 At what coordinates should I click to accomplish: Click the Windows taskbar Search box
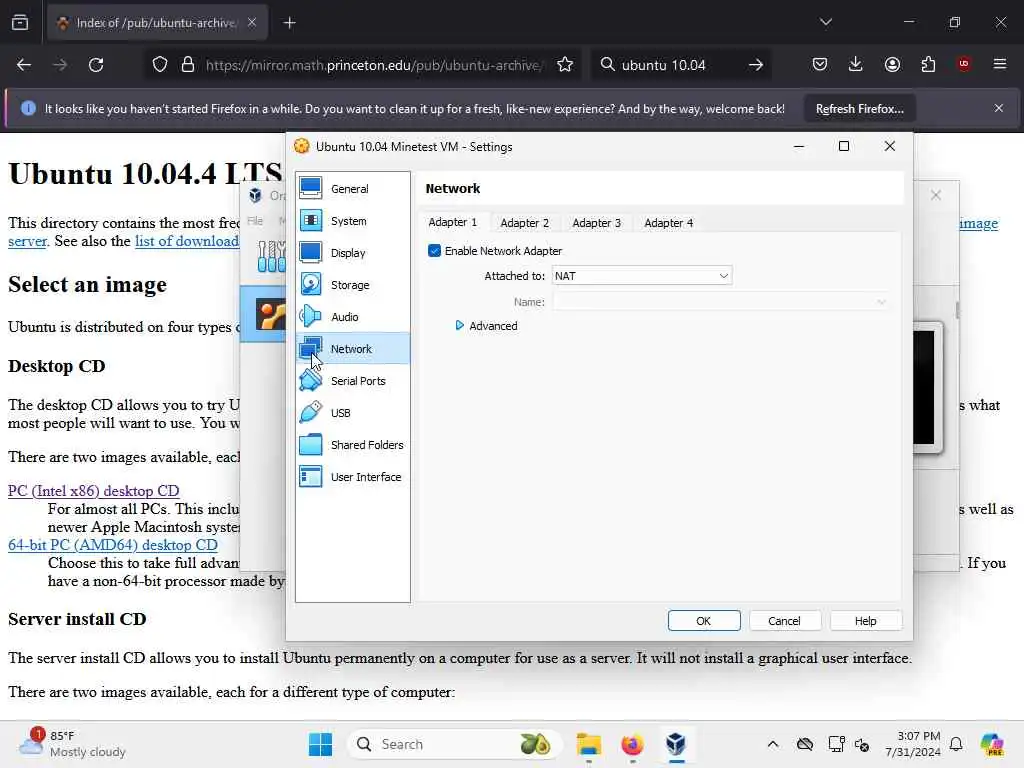[x=455, y=744]
